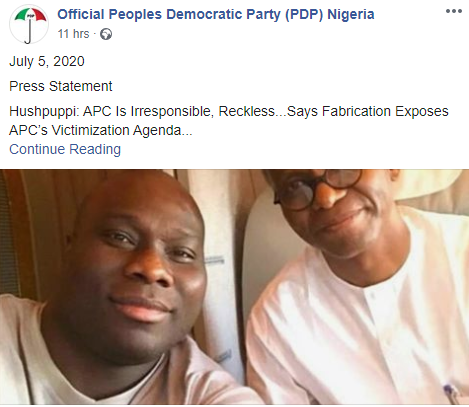Click the 'July 5, 2020' date line

(47, 61)
